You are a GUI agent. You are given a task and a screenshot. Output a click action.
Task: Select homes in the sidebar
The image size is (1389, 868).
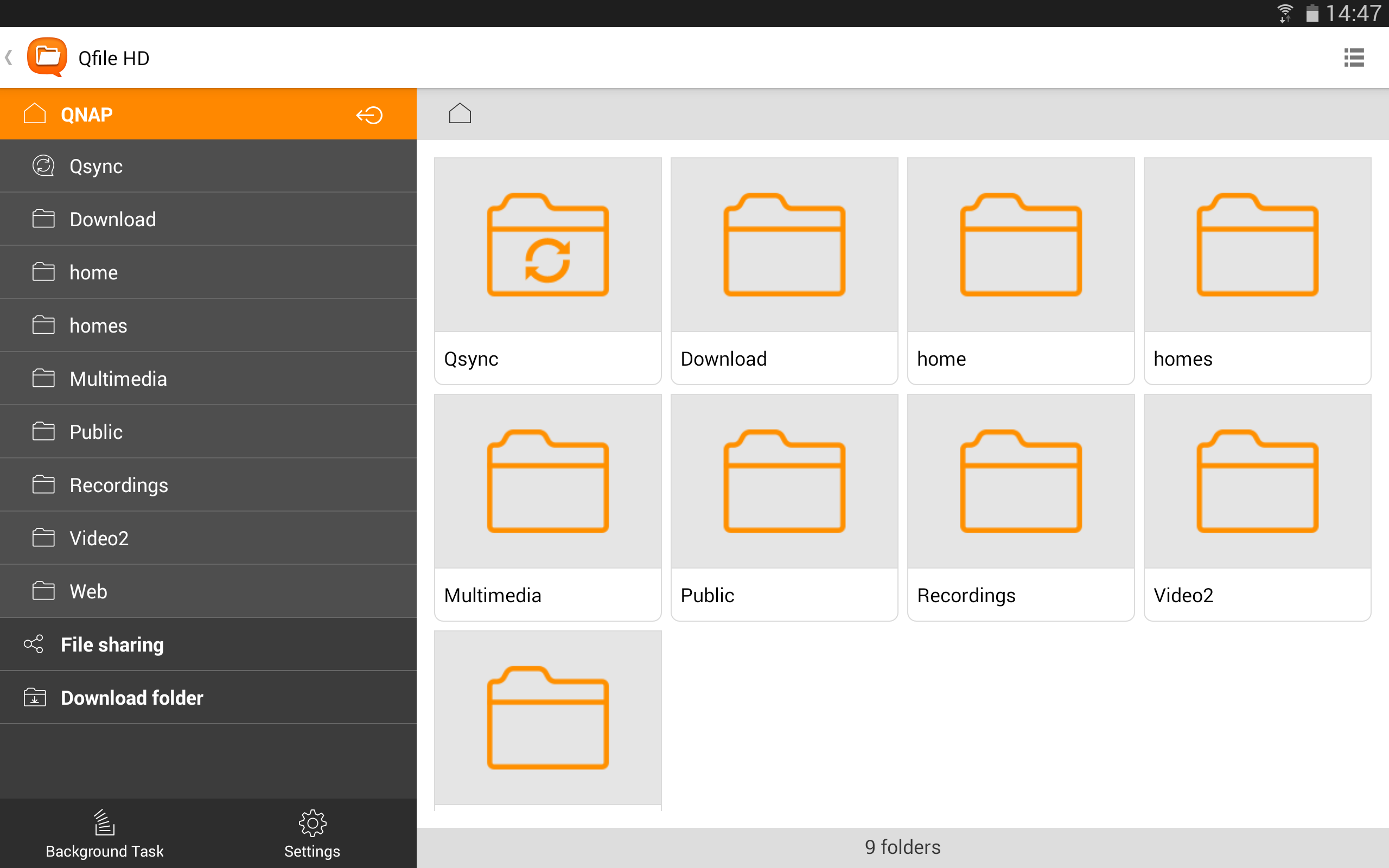pyautogui.click(x=98, y=325)
